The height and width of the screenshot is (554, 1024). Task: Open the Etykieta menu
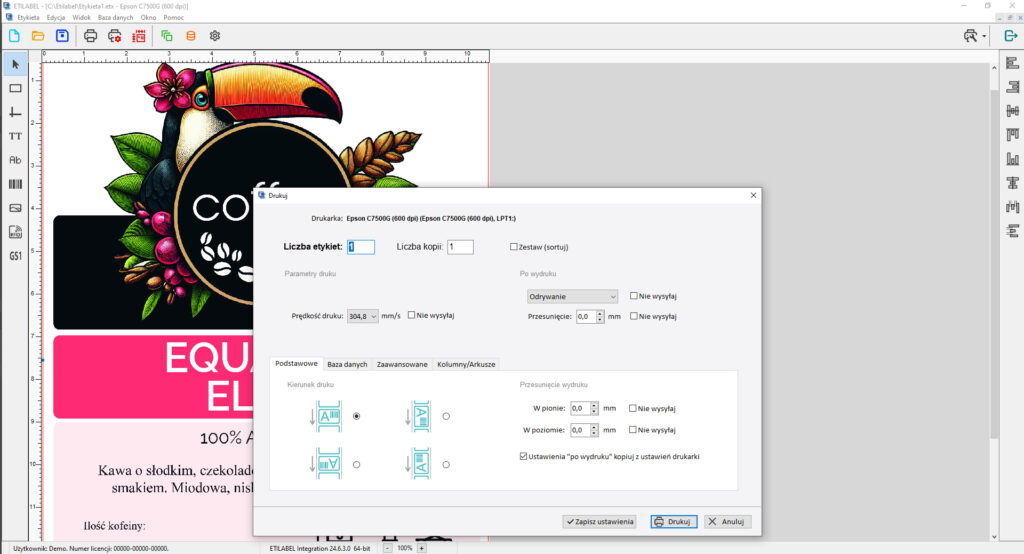(x=28, y=18)
